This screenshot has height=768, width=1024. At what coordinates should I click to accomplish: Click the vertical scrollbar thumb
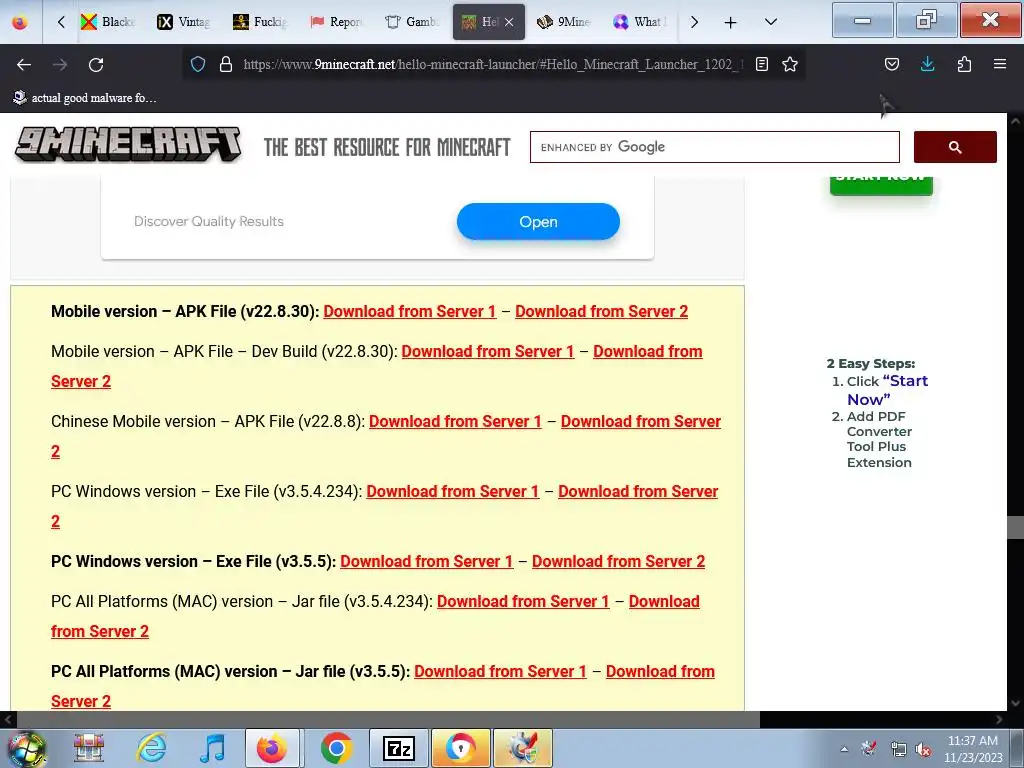1015,528
